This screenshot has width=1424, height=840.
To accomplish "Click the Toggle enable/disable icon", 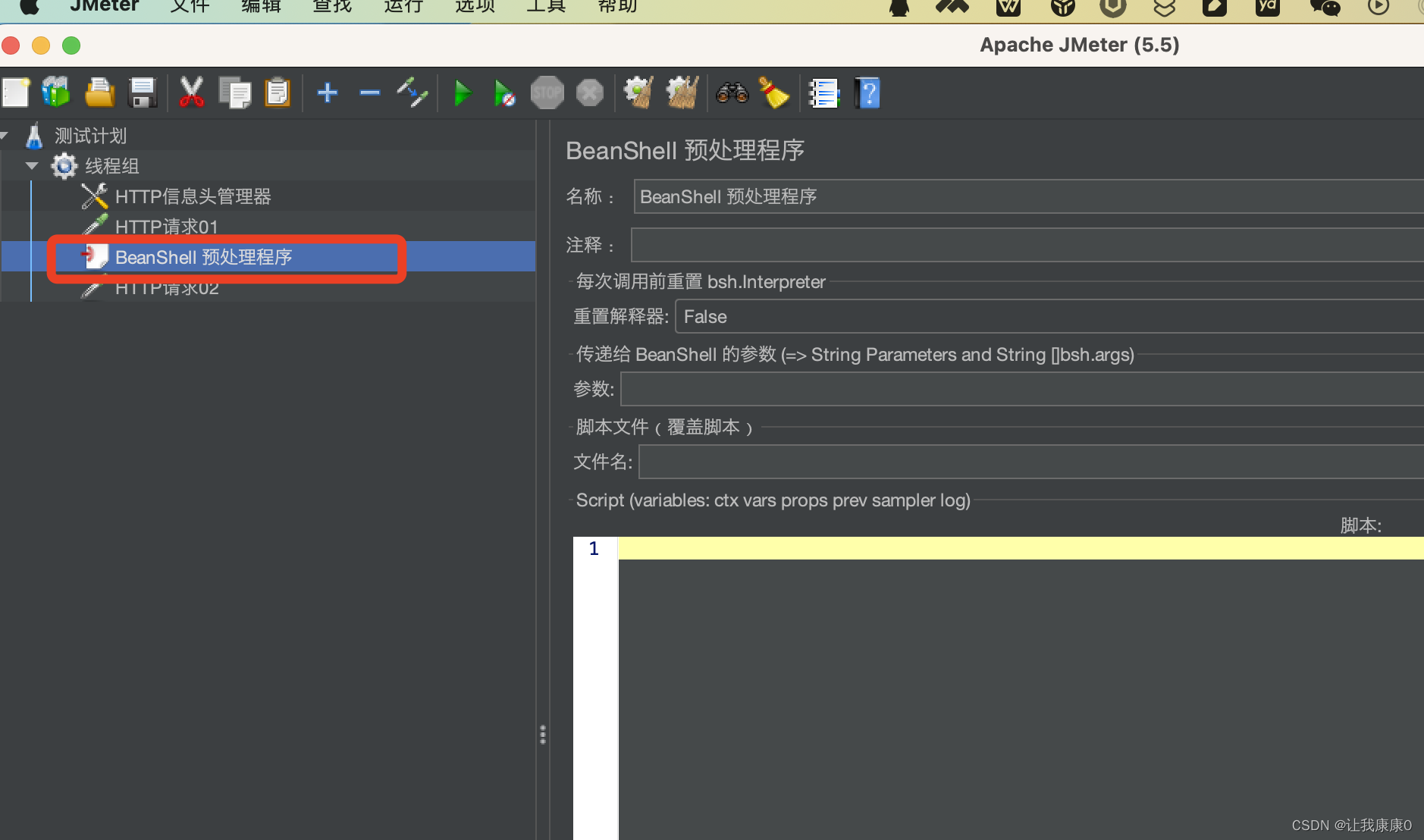I will (412, 93).
